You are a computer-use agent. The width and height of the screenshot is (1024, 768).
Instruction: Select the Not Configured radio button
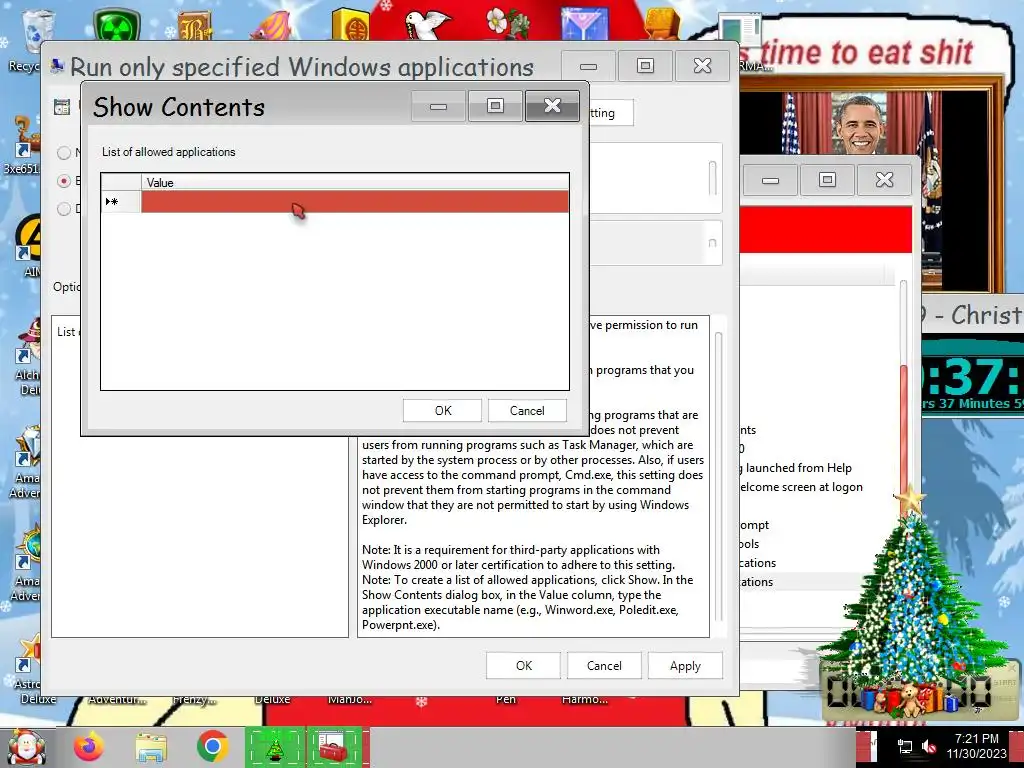[63, 153]
